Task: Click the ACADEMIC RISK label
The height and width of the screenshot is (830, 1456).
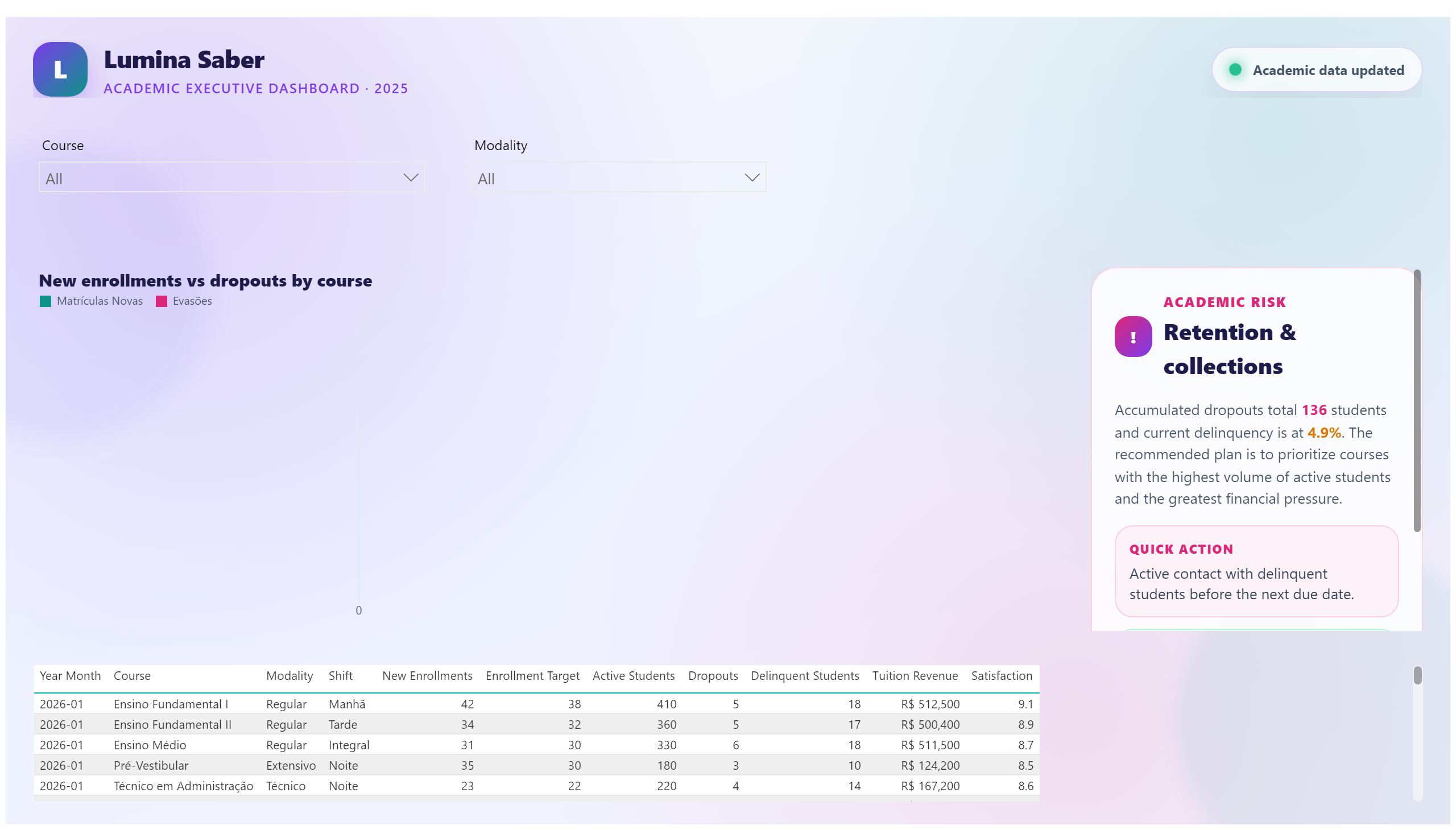Action: pos(1225,302)
